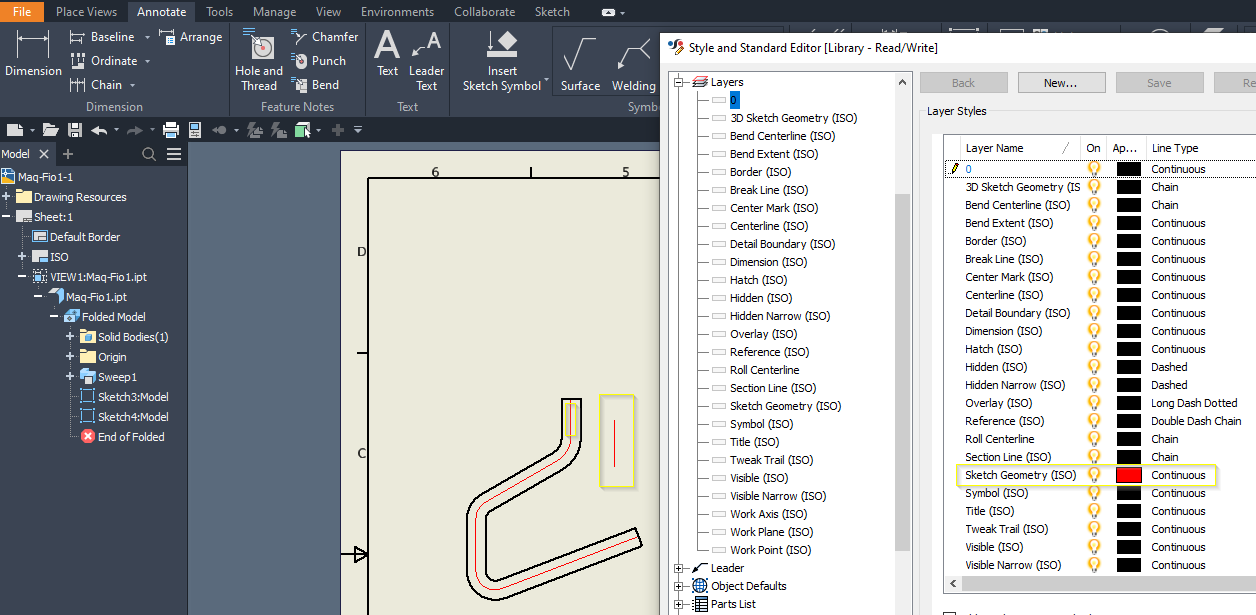The width and height of the screenshot is (1256, 615).
Task: Switch to the Place Views ribbon tab
Action: (x=85, y=11)
